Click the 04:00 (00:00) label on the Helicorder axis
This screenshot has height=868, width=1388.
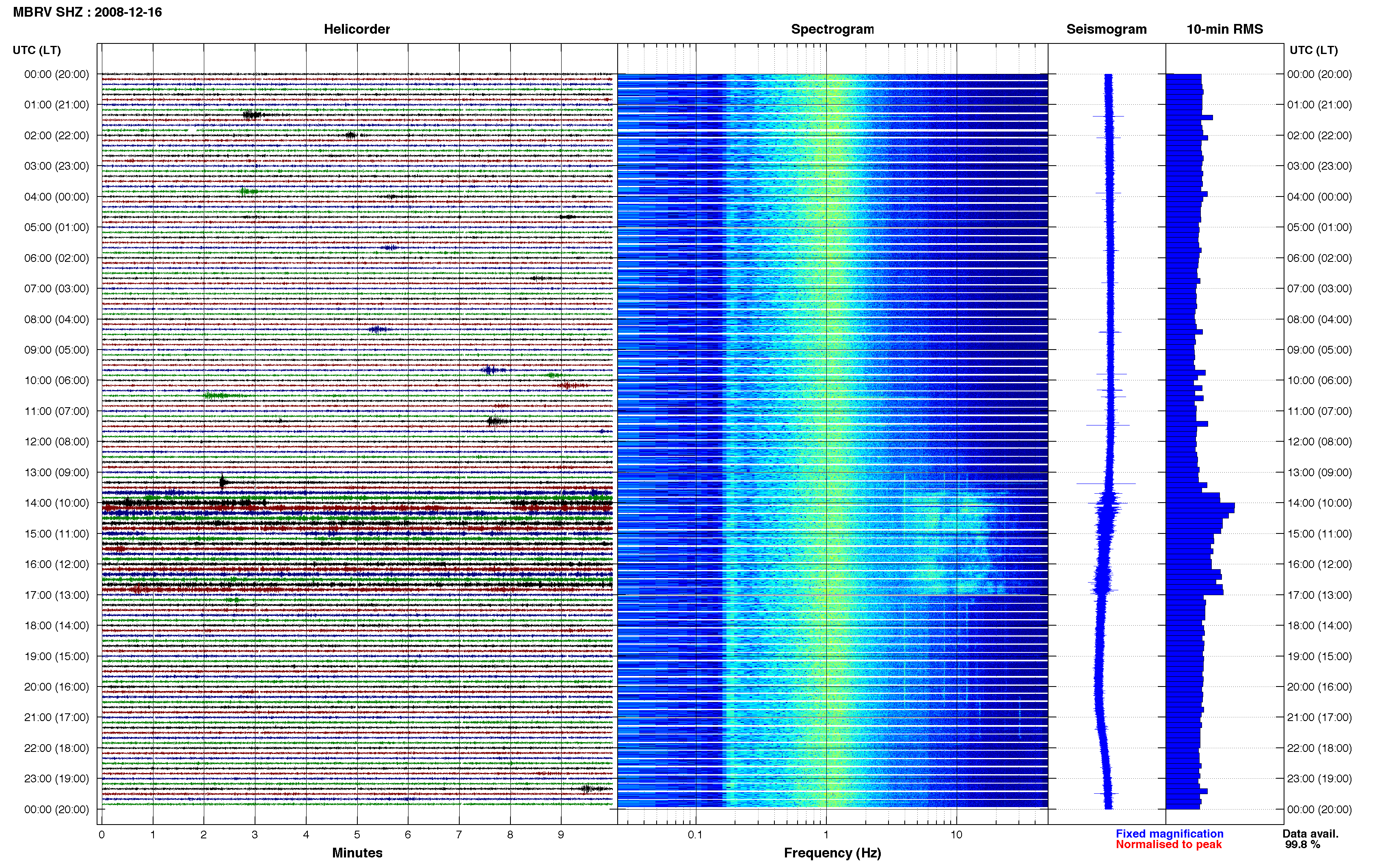pyautogui.click(x=57, y=196)
